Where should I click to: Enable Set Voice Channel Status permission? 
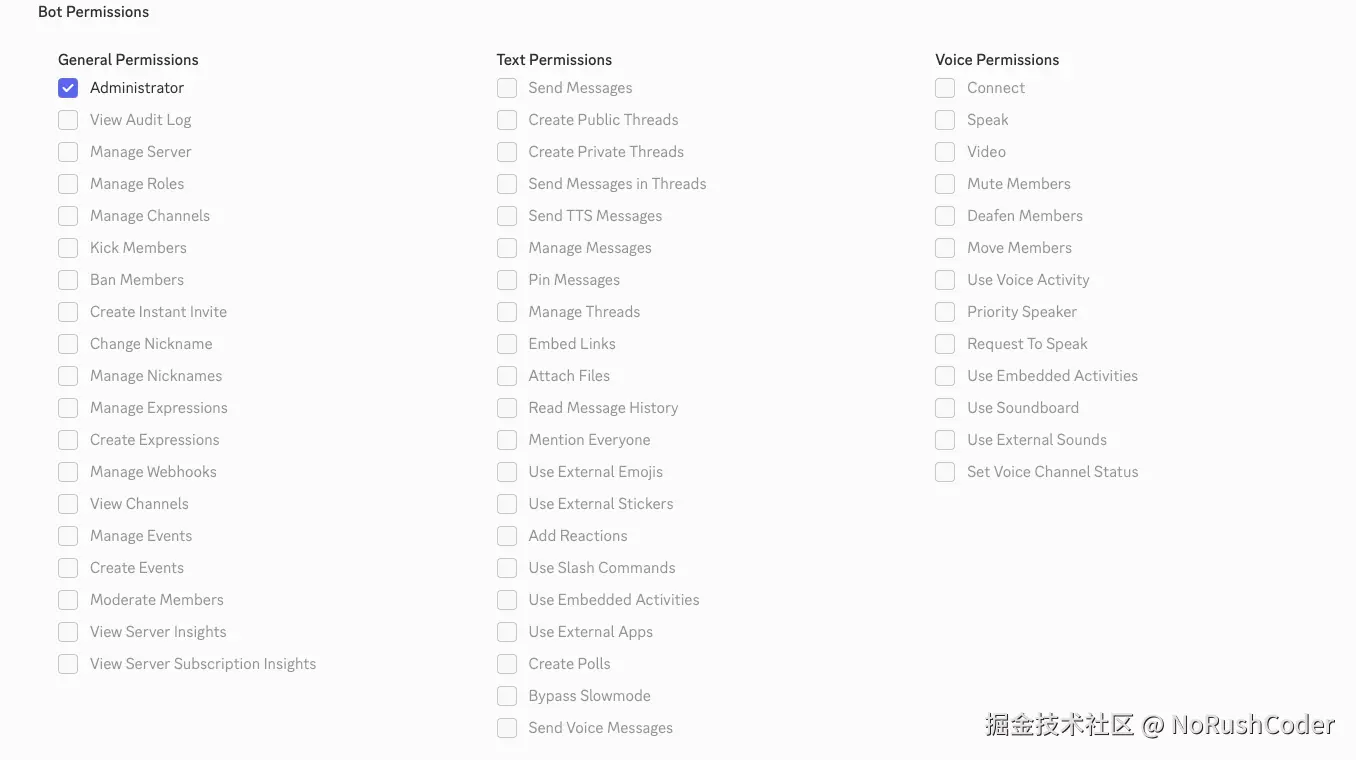coord(945,472)
